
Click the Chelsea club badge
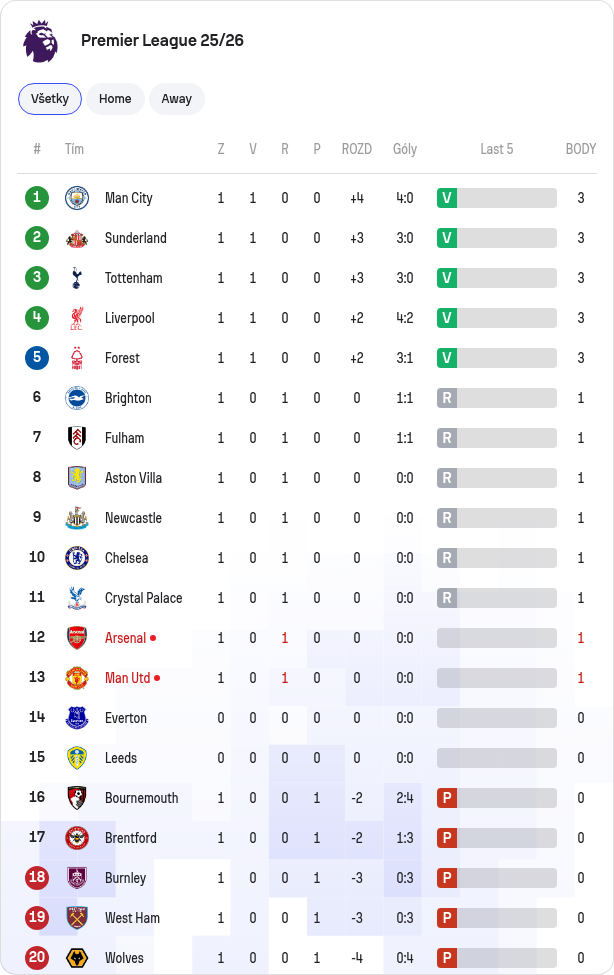click(77, 558)
